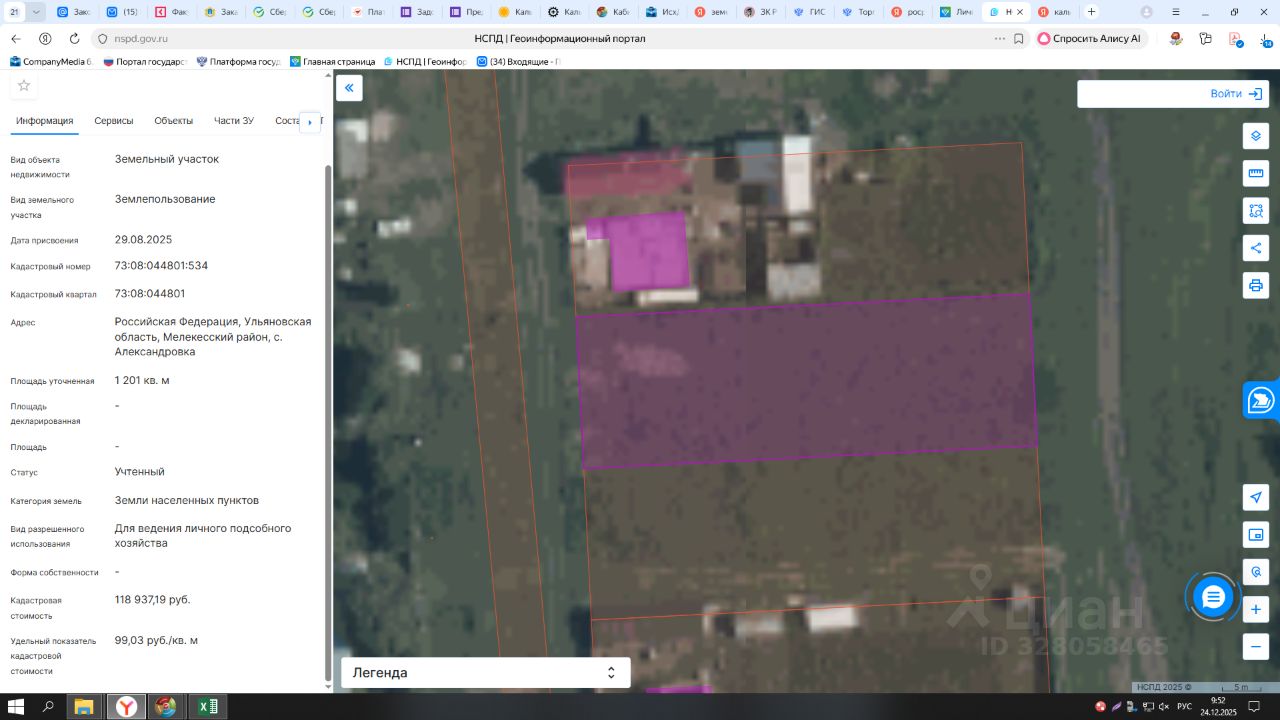Activate the area selection tool
Image resolution: width=1280 pixels, height=720 pixels.
click(x=1256, y=210)
